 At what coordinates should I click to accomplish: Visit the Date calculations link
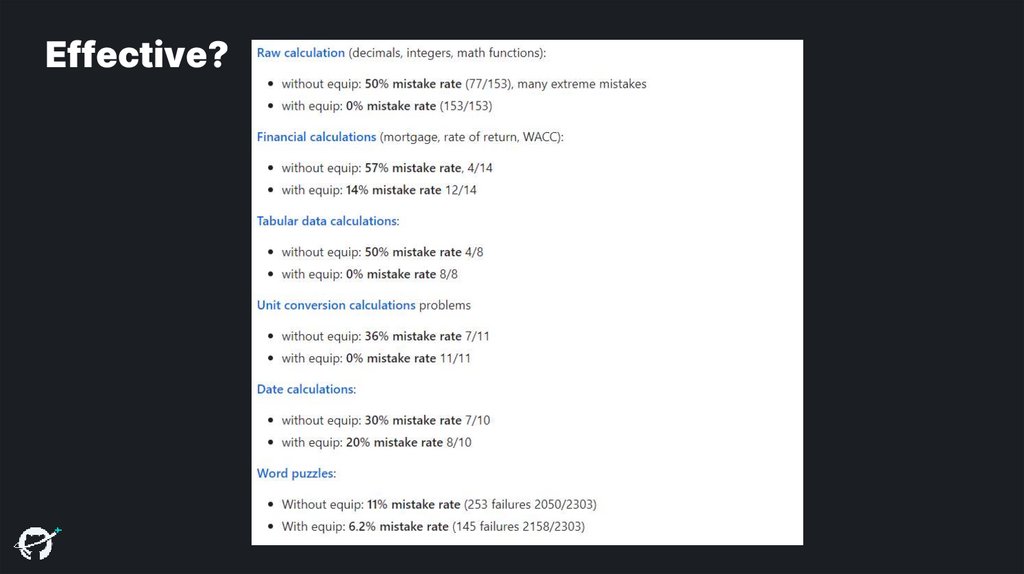[306, 388]
